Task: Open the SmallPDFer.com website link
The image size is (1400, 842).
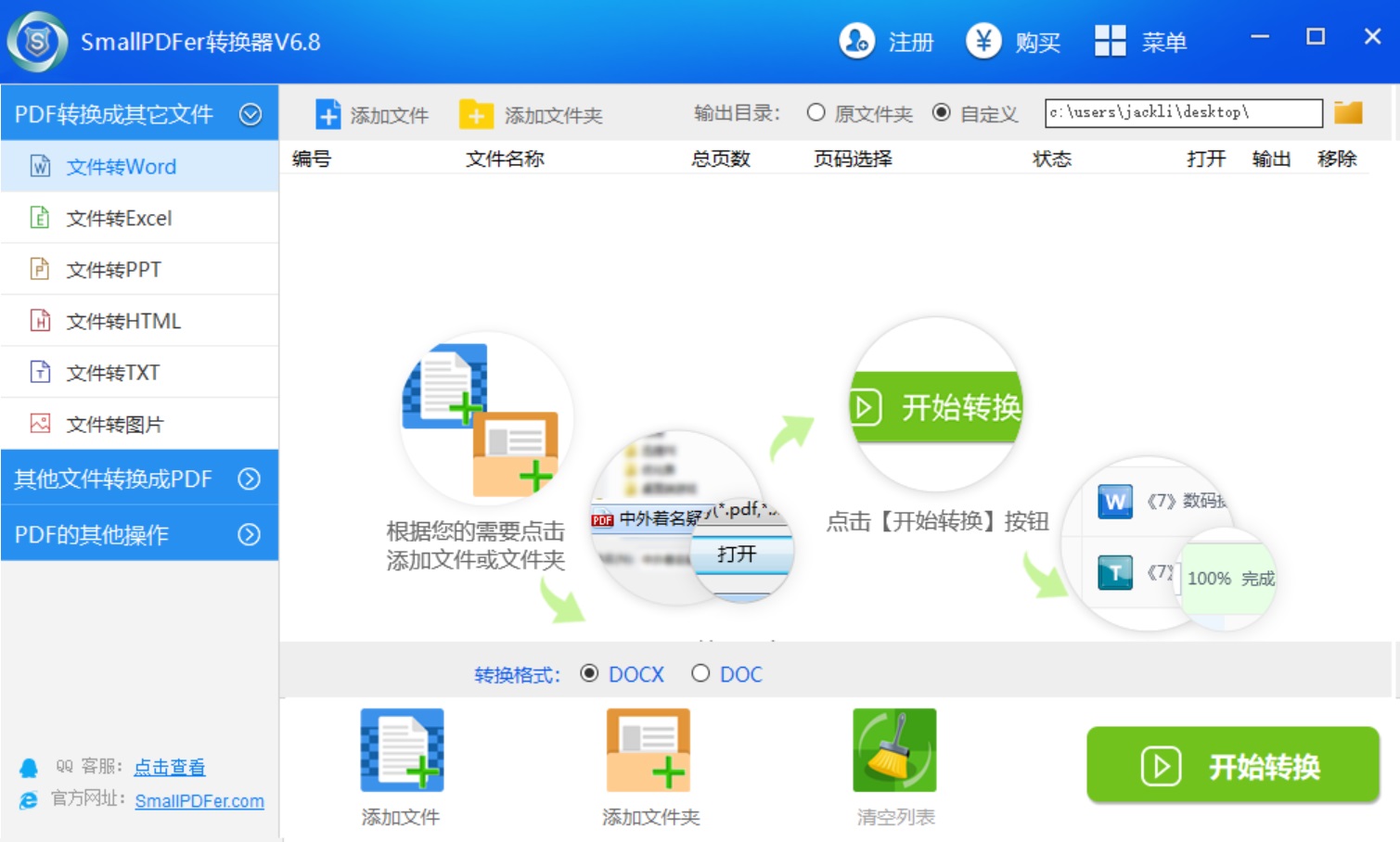Action: (x=199, y=800)
